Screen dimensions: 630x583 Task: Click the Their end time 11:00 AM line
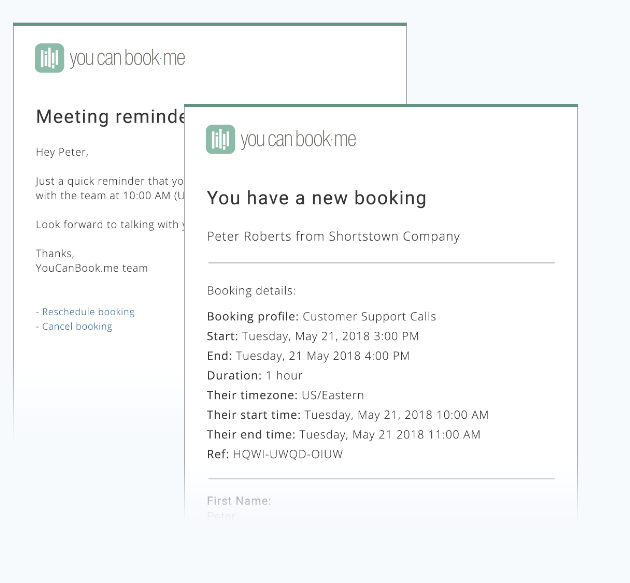(343, 435)
